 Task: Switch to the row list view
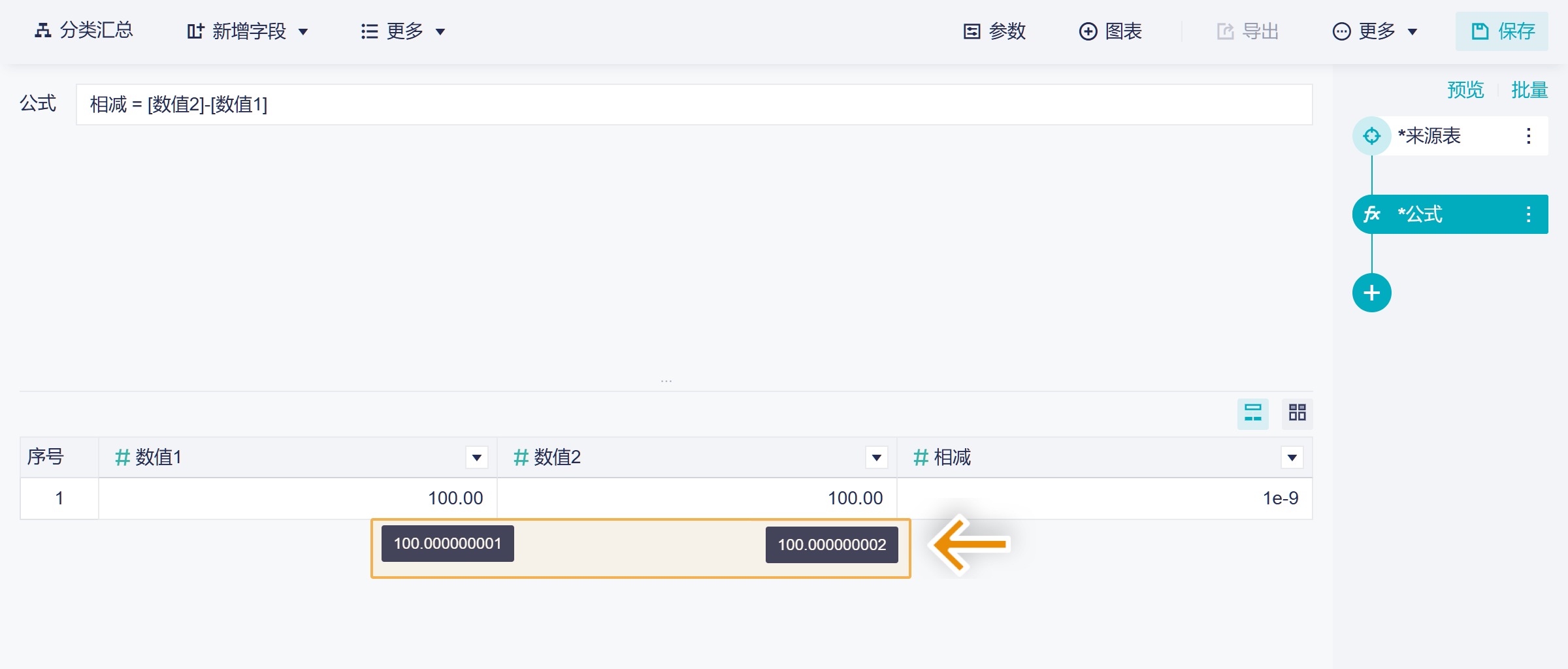coord(1253,414)
